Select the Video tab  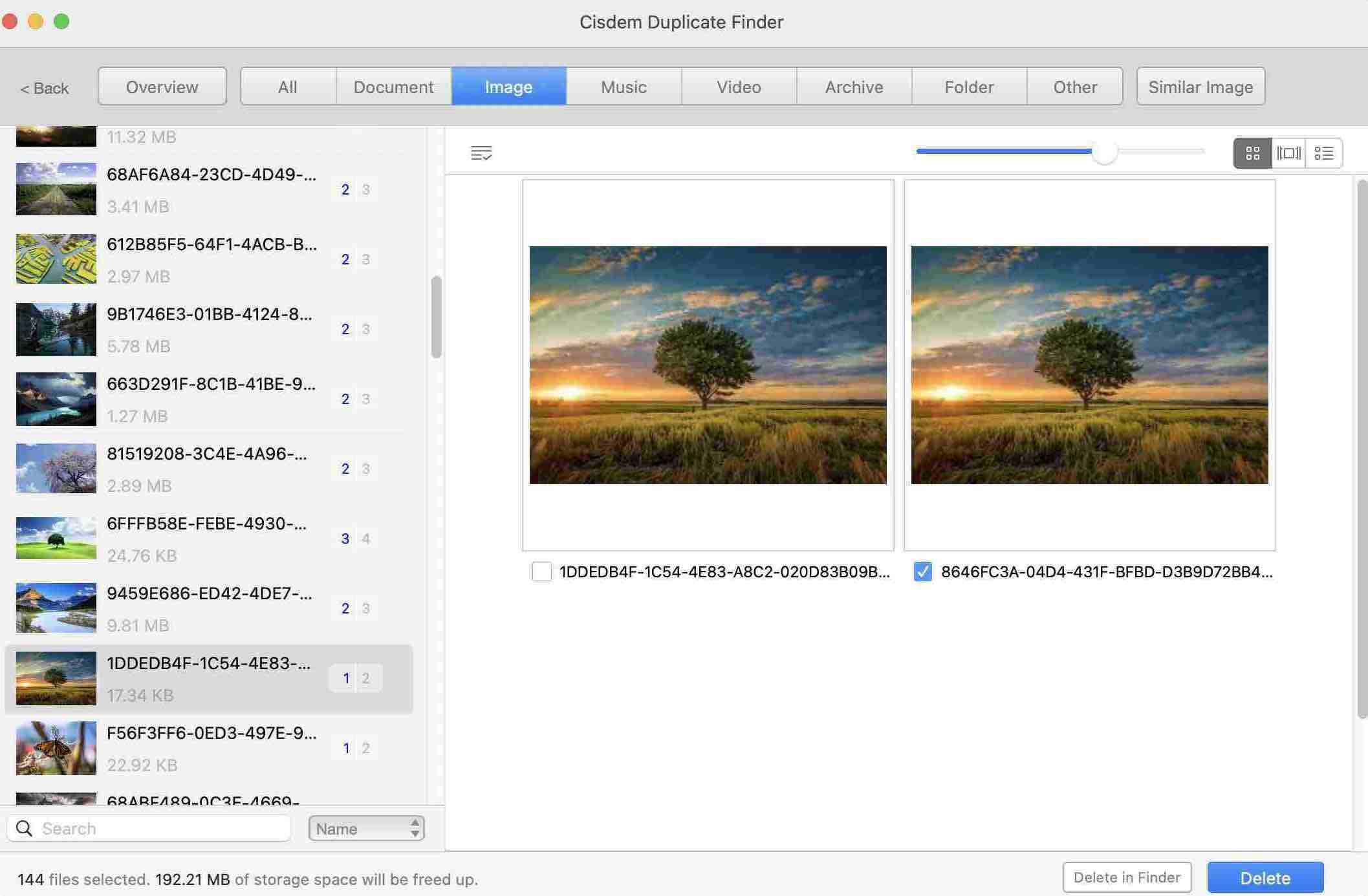pyautogui.click(x=739, y=86)
